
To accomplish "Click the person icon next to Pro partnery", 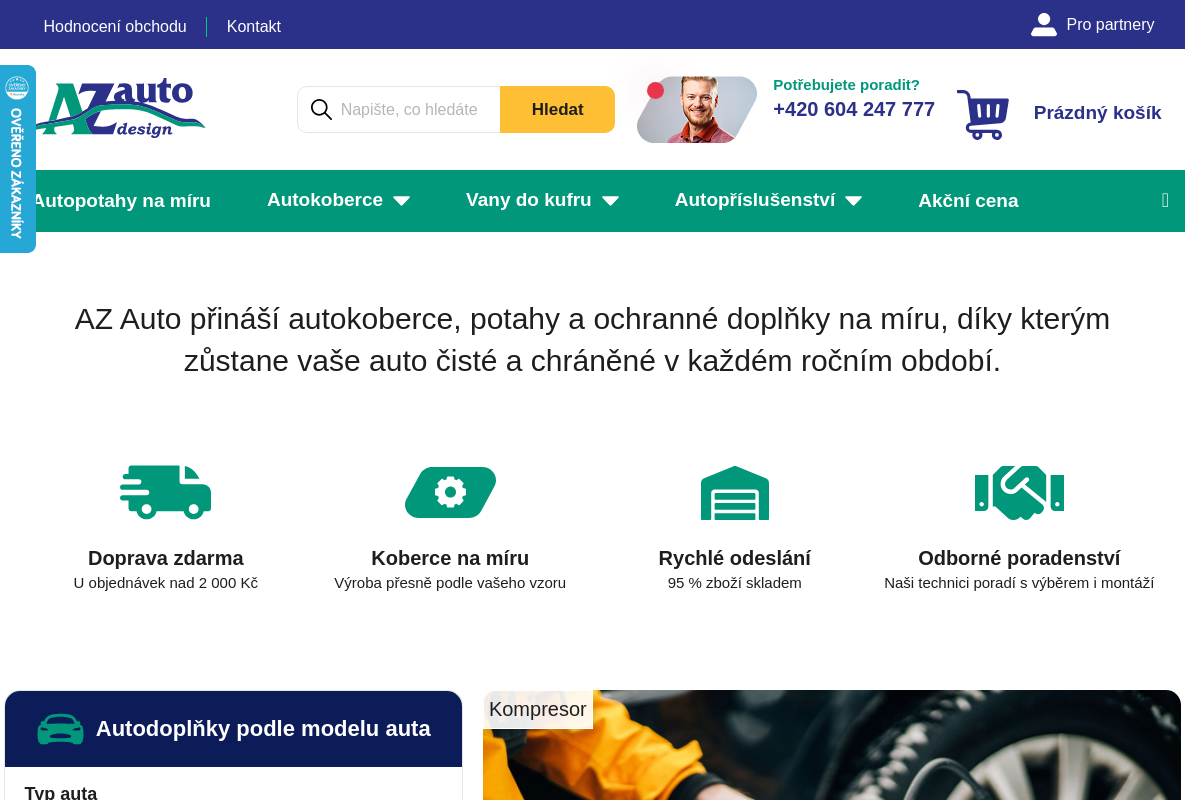I will click(1043, 24).
